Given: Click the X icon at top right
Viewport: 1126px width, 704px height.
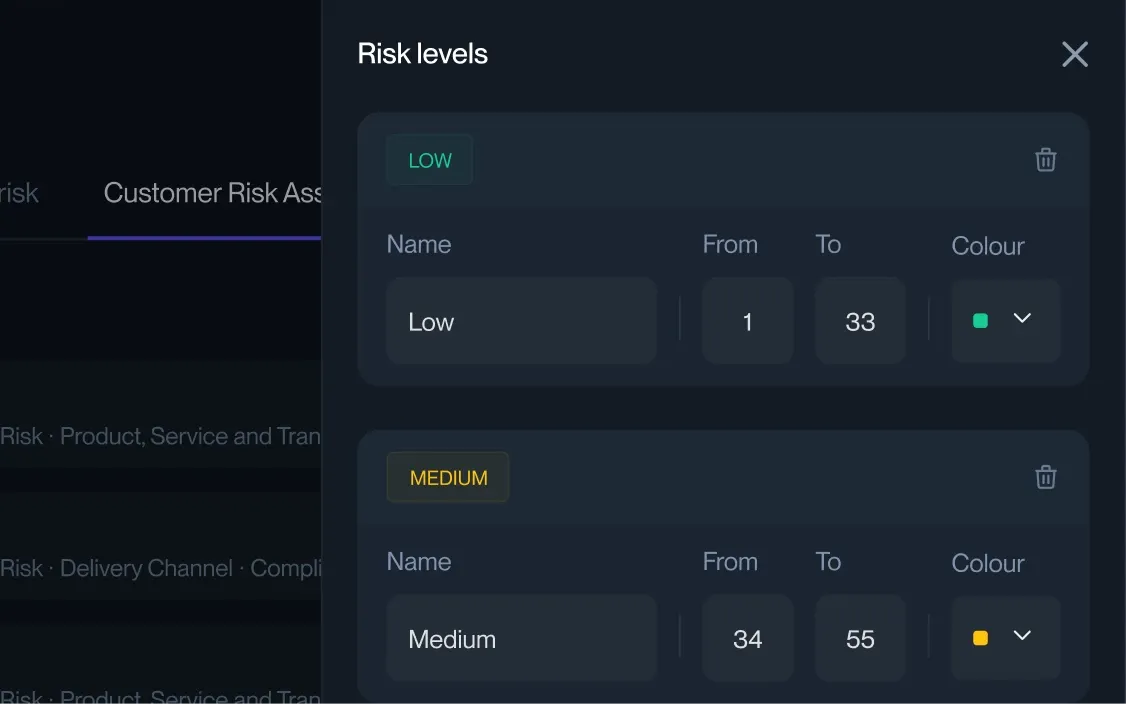Looking at the screenshot, I should coord(1075,55).
